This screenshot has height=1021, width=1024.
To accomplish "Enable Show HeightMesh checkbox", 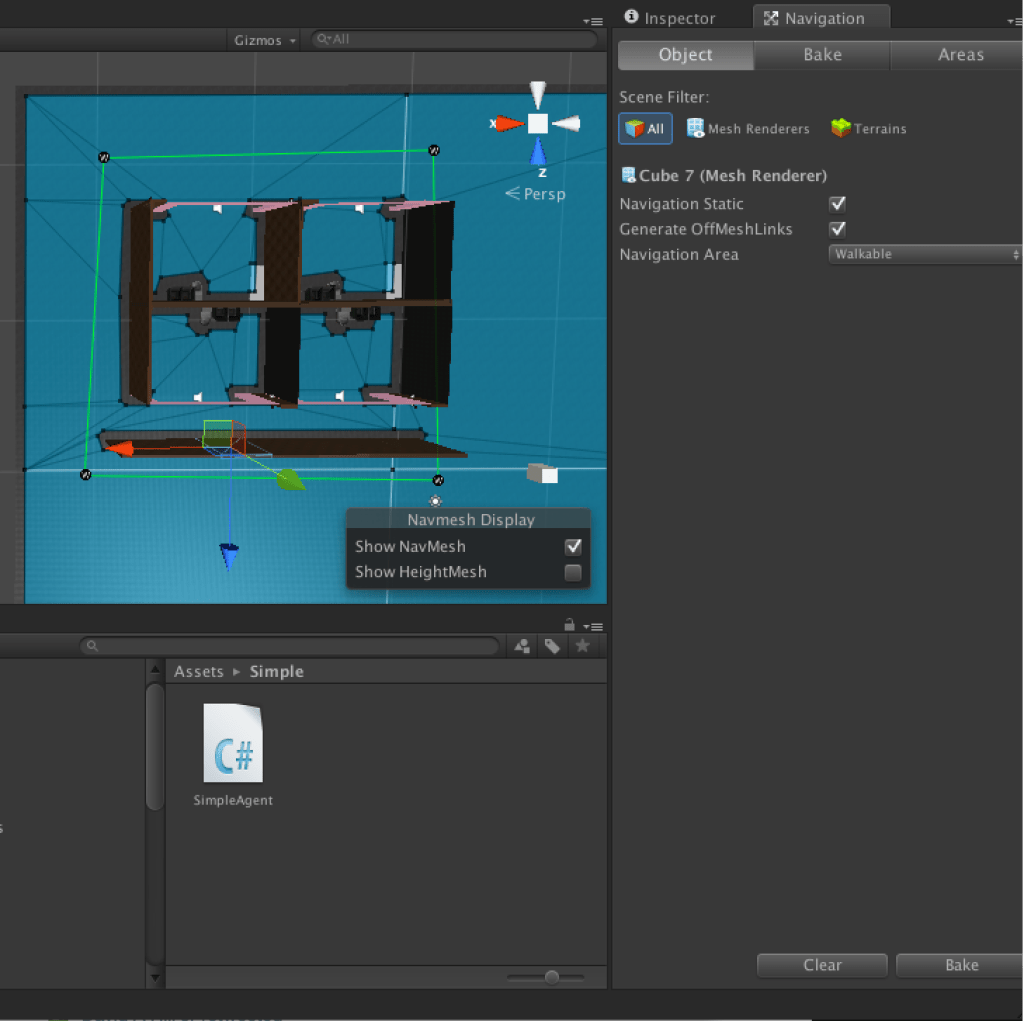I will coord(573,573).
